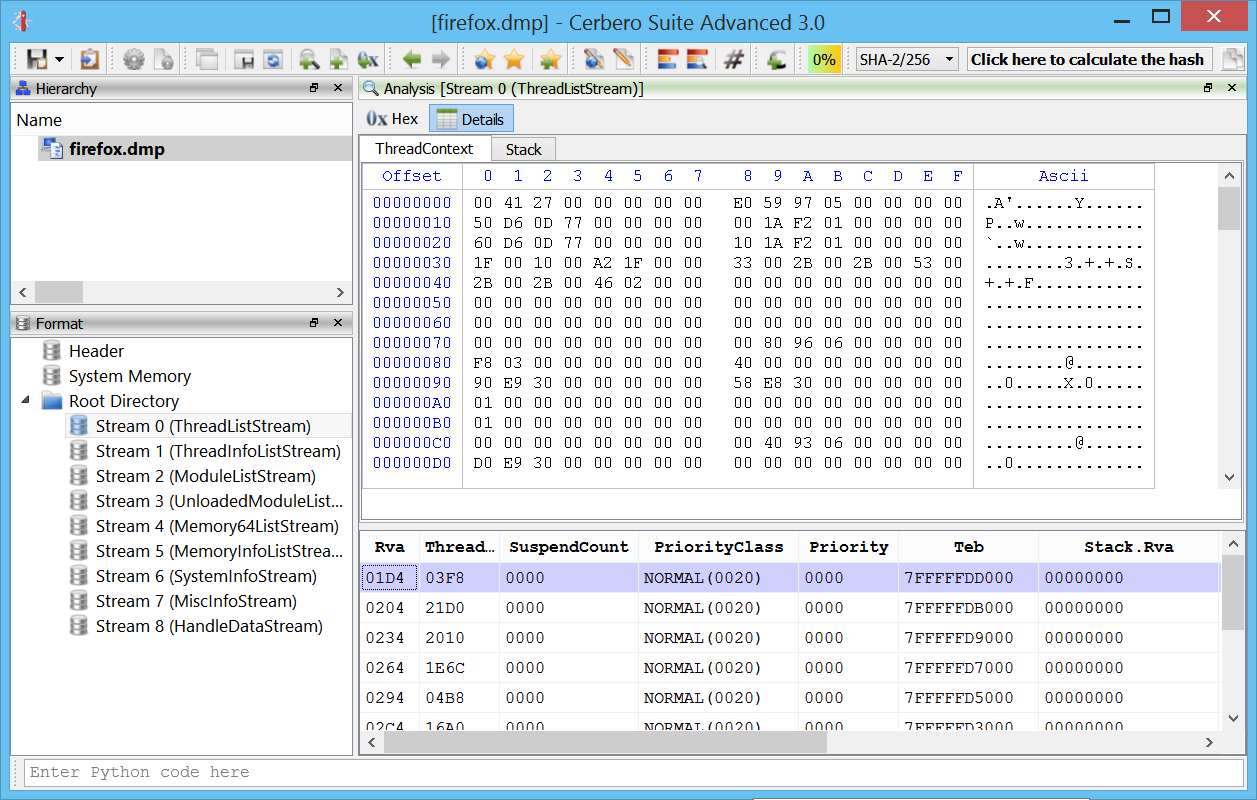
Task: Click the document with globe toolbar icon
Action: (594, 59)
